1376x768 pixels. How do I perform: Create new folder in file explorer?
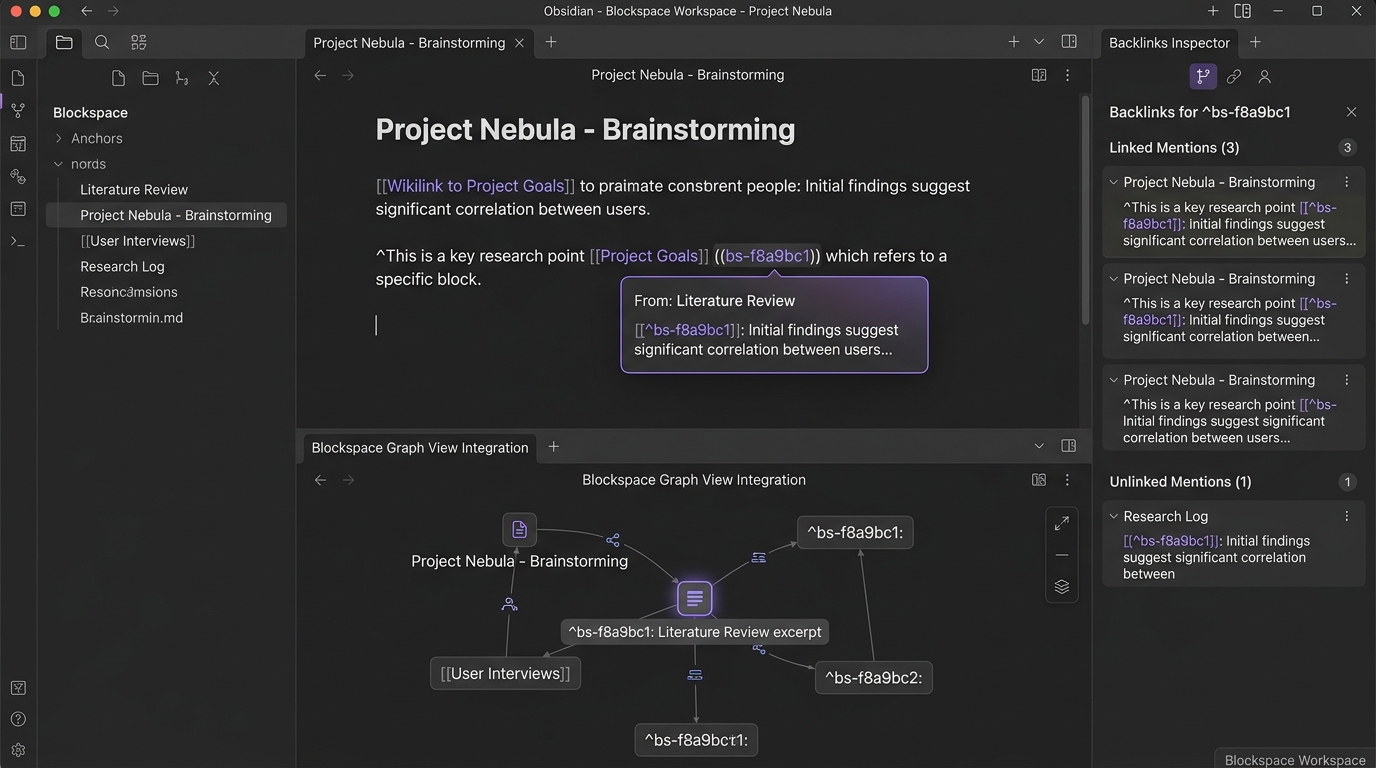pos(150,78)
